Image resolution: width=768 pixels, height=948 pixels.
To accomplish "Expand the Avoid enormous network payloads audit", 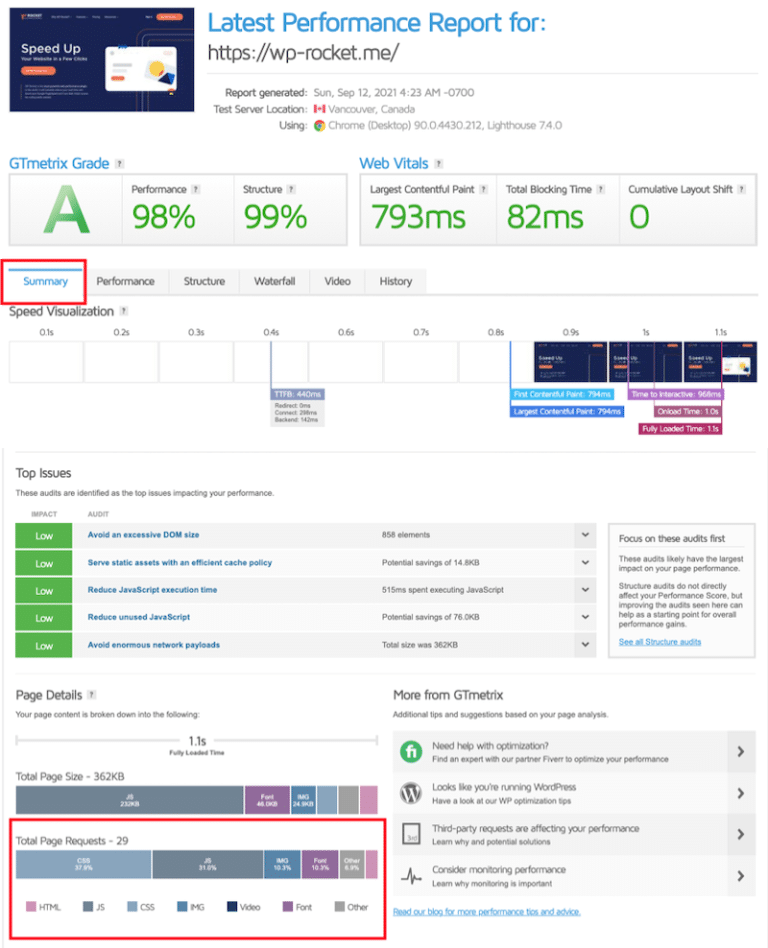I will click(584, 645).
